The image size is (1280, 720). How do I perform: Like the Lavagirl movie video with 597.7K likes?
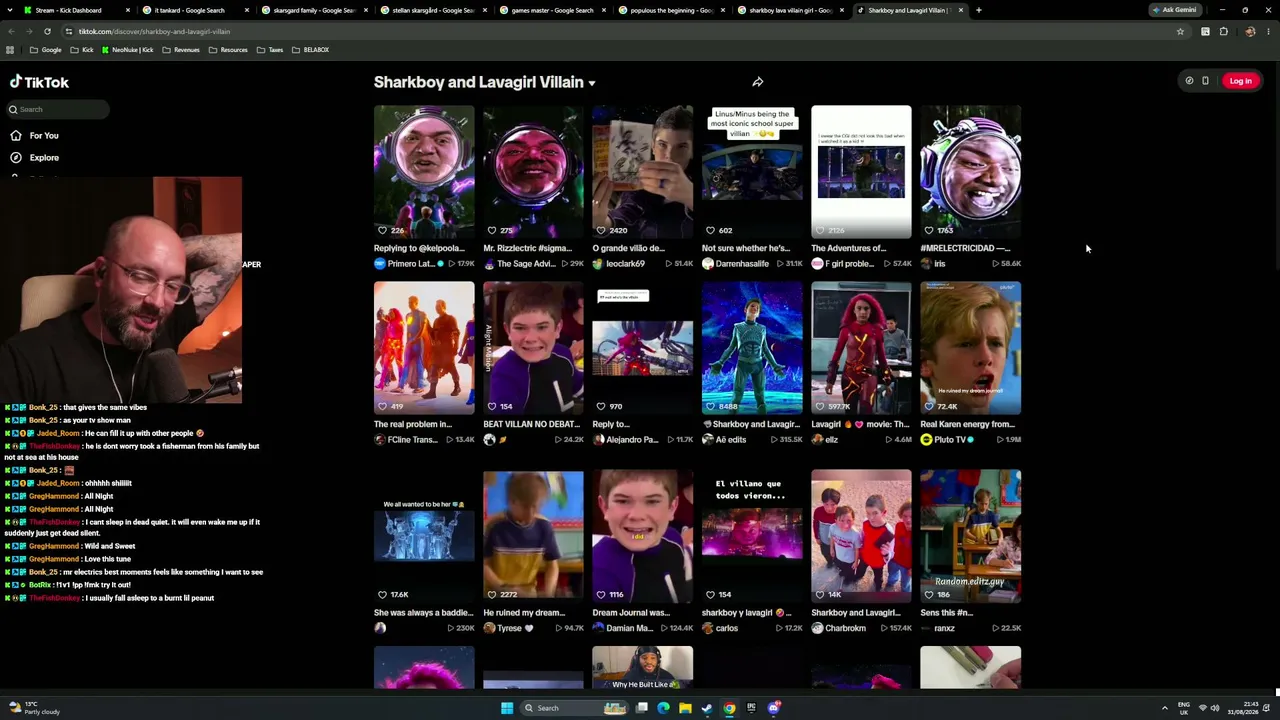click(820, 406)
